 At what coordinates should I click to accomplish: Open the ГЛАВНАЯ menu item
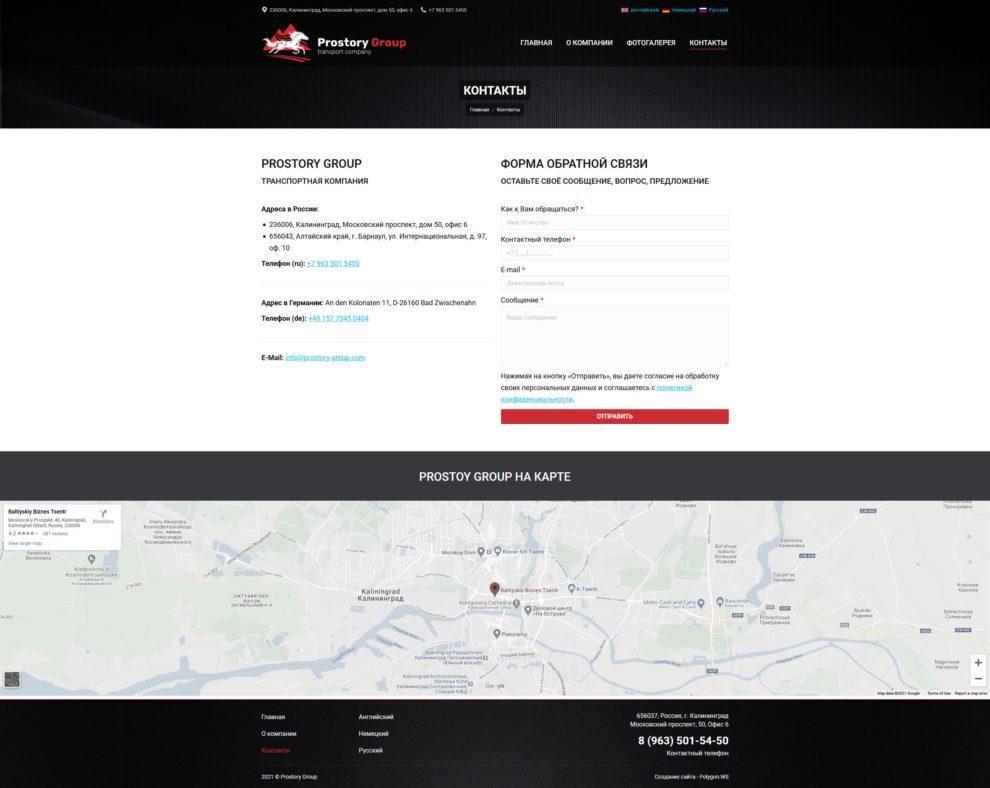(x=536, y=43)
